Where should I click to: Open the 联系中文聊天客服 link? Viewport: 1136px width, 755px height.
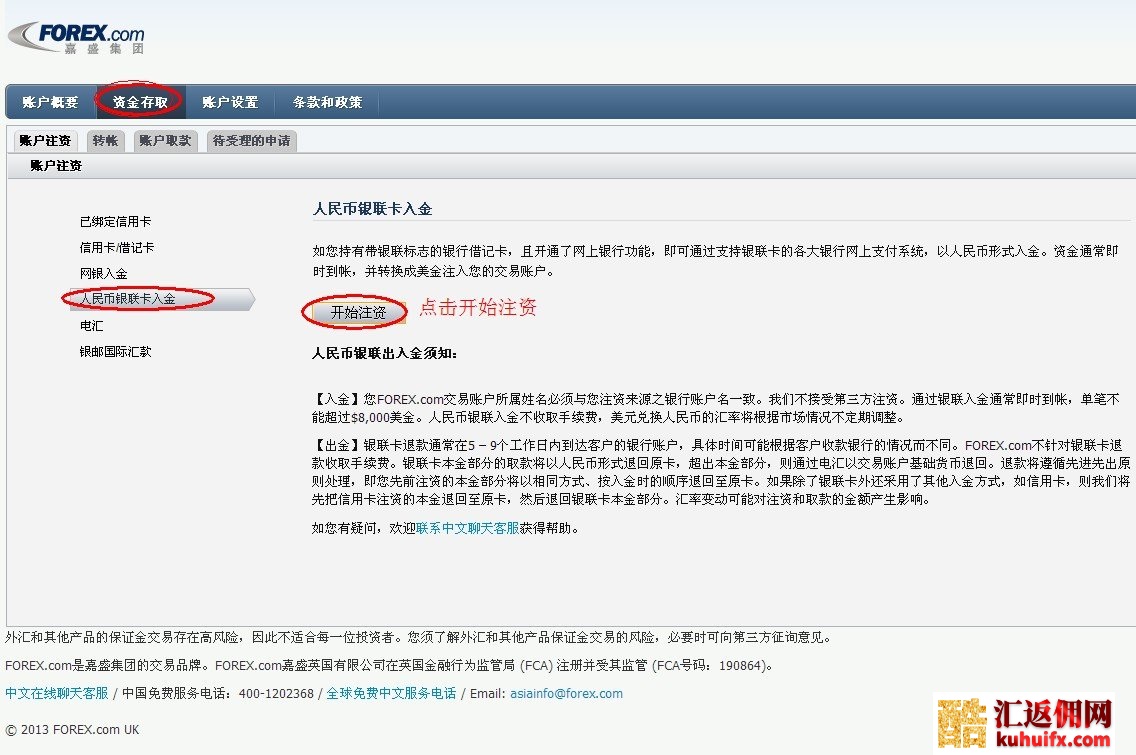pyautogui.click(x=467, y=528)
